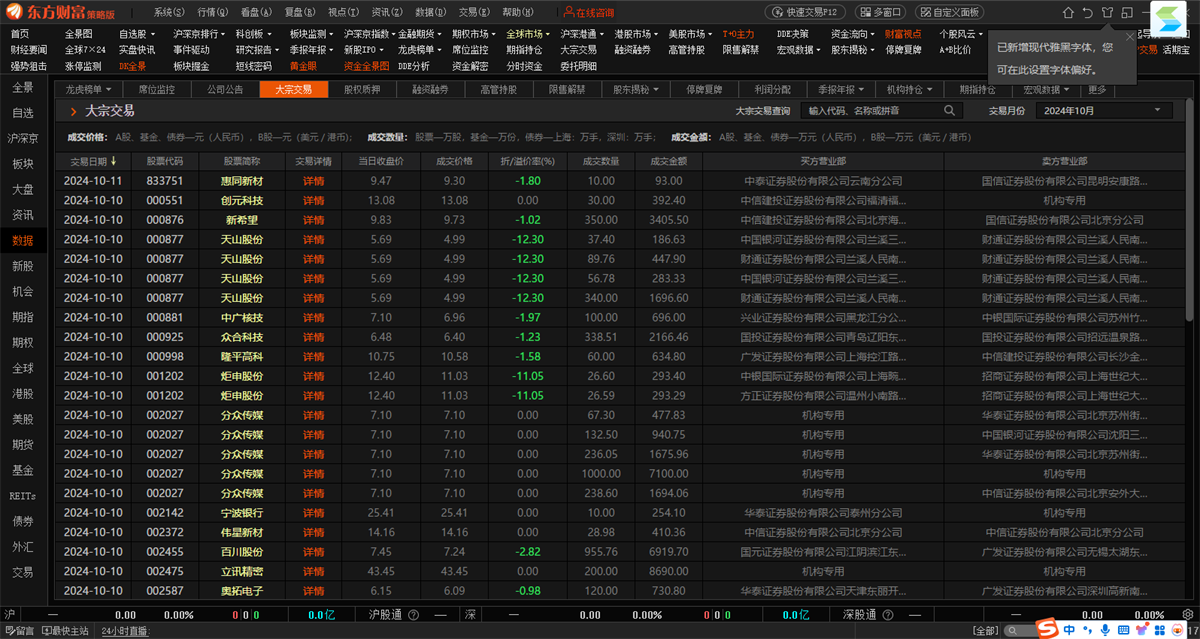Click the back arrow icon in title bar
The width and height of the screenshot is (1200, 639).
[1087, 13]
